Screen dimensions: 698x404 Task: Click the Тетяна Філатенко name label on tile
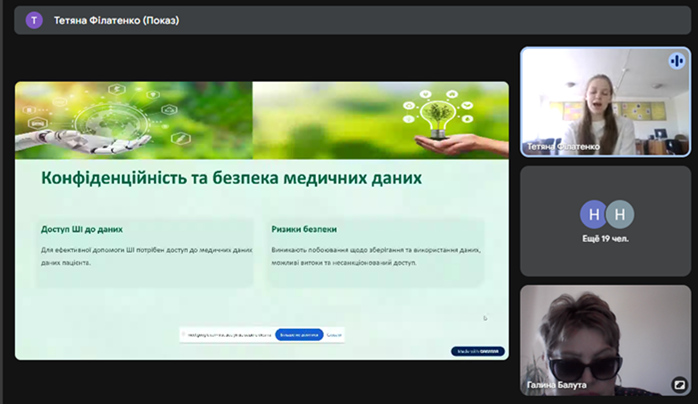click(564, 147)
